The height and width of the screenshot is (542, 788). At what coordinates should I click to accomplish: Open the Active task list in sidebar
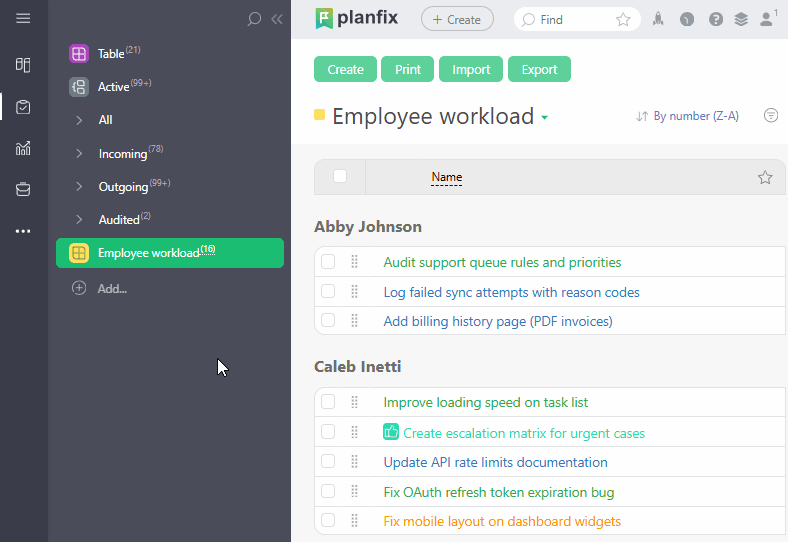coord(113,87)
